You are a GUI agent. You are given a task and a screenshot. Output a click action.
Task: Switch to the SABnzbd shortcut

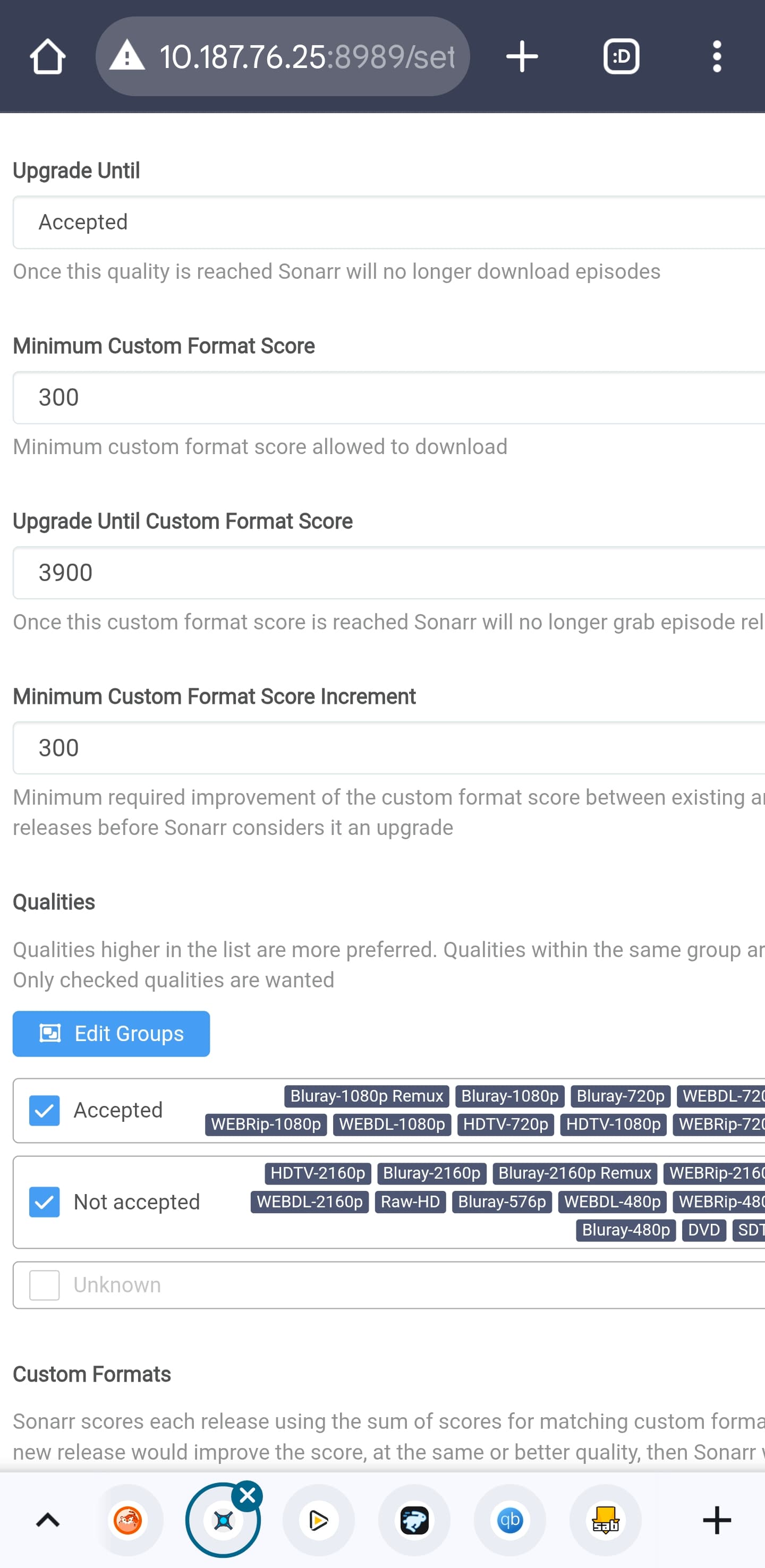point(605,1521)
